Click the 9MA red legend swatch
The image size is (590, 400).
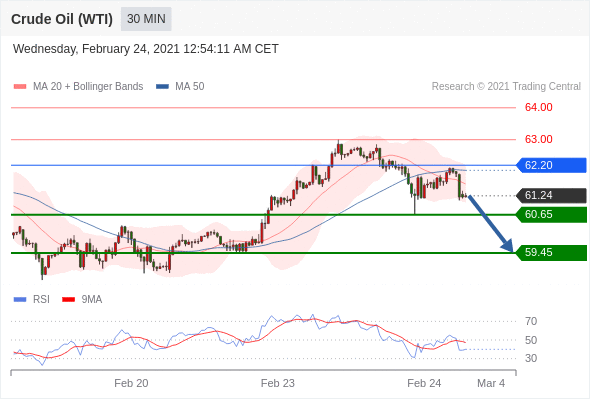click(68, 300)
